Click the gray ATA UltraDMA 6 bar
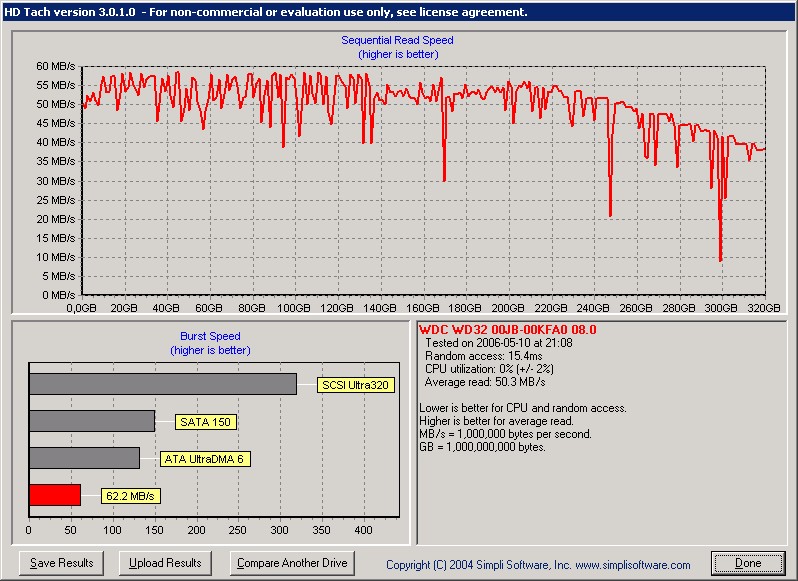 [x=84, y=458]
